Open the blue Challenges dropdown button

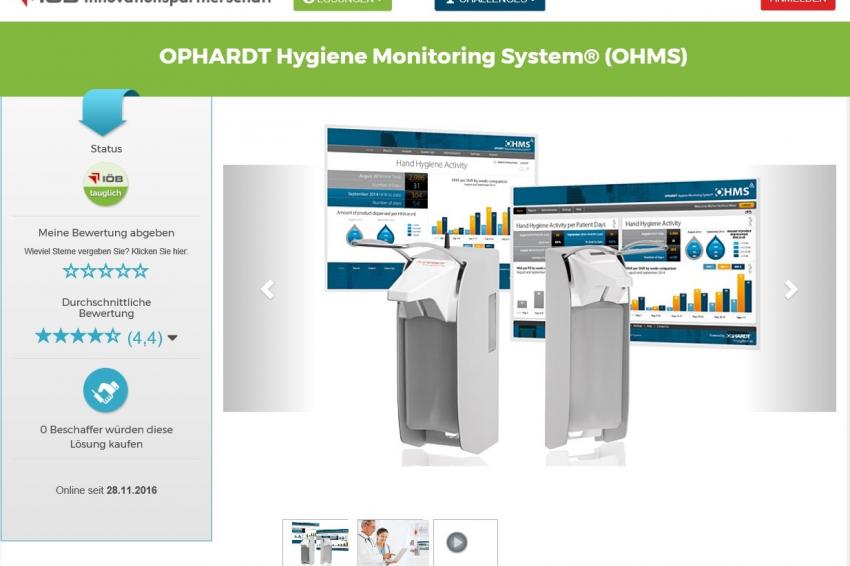pyautogui.click(x=490, y=4)
